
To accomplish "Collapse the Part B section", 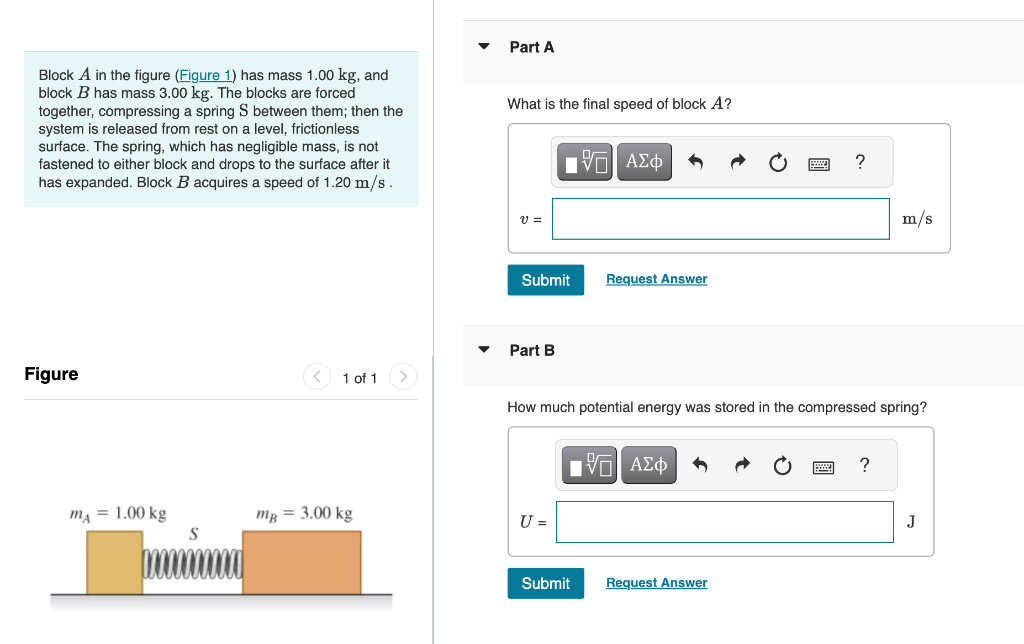I will (x=483, y=349).
